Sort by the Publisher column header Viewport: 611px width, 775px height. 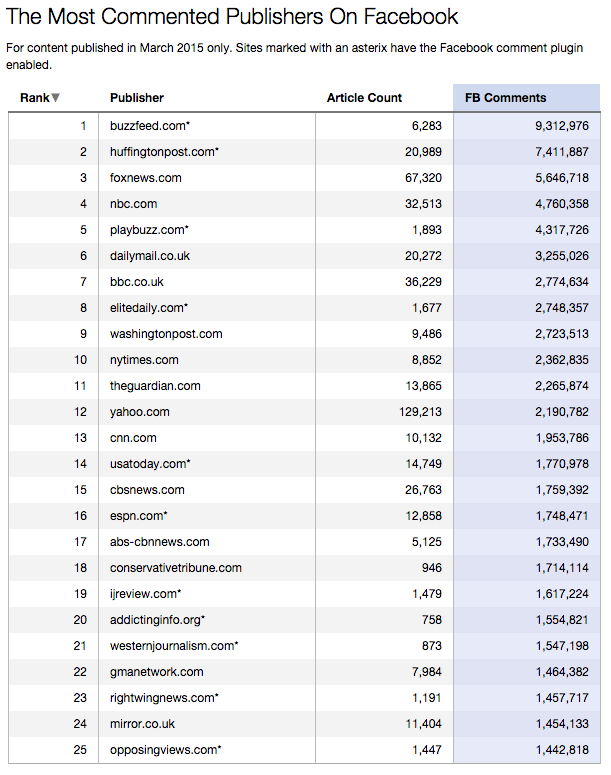(136, 98)
